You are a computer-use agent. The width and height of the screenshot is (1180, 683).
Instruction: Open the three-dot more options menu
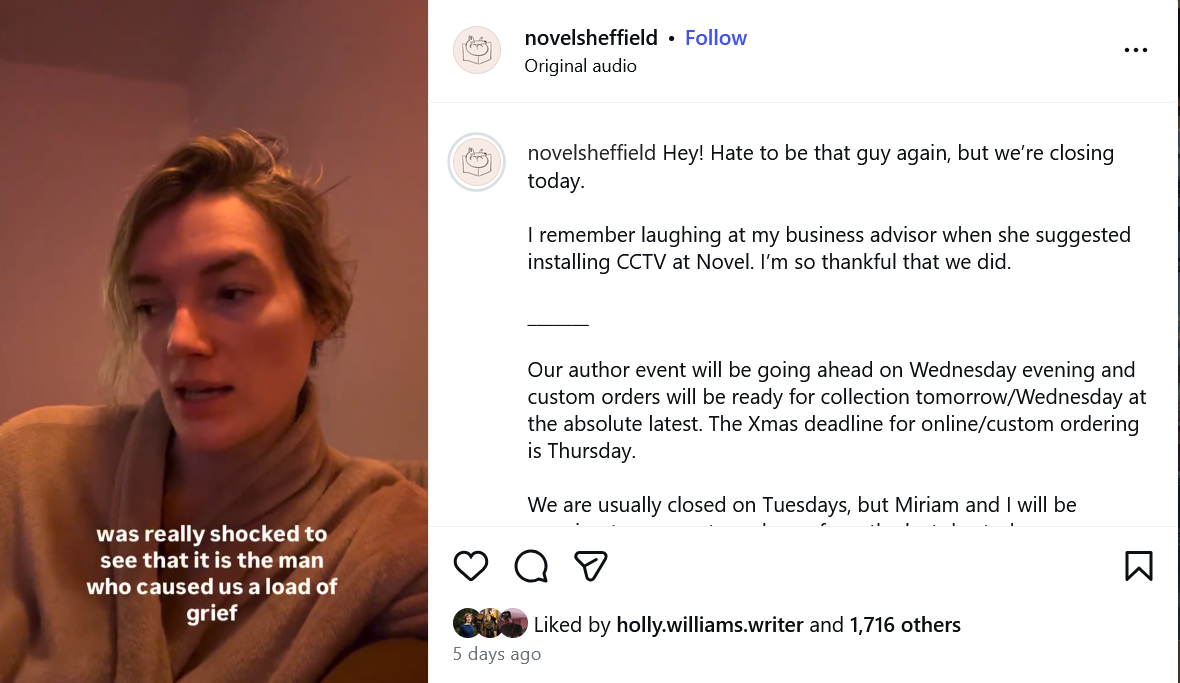[x=1136, y=50]
